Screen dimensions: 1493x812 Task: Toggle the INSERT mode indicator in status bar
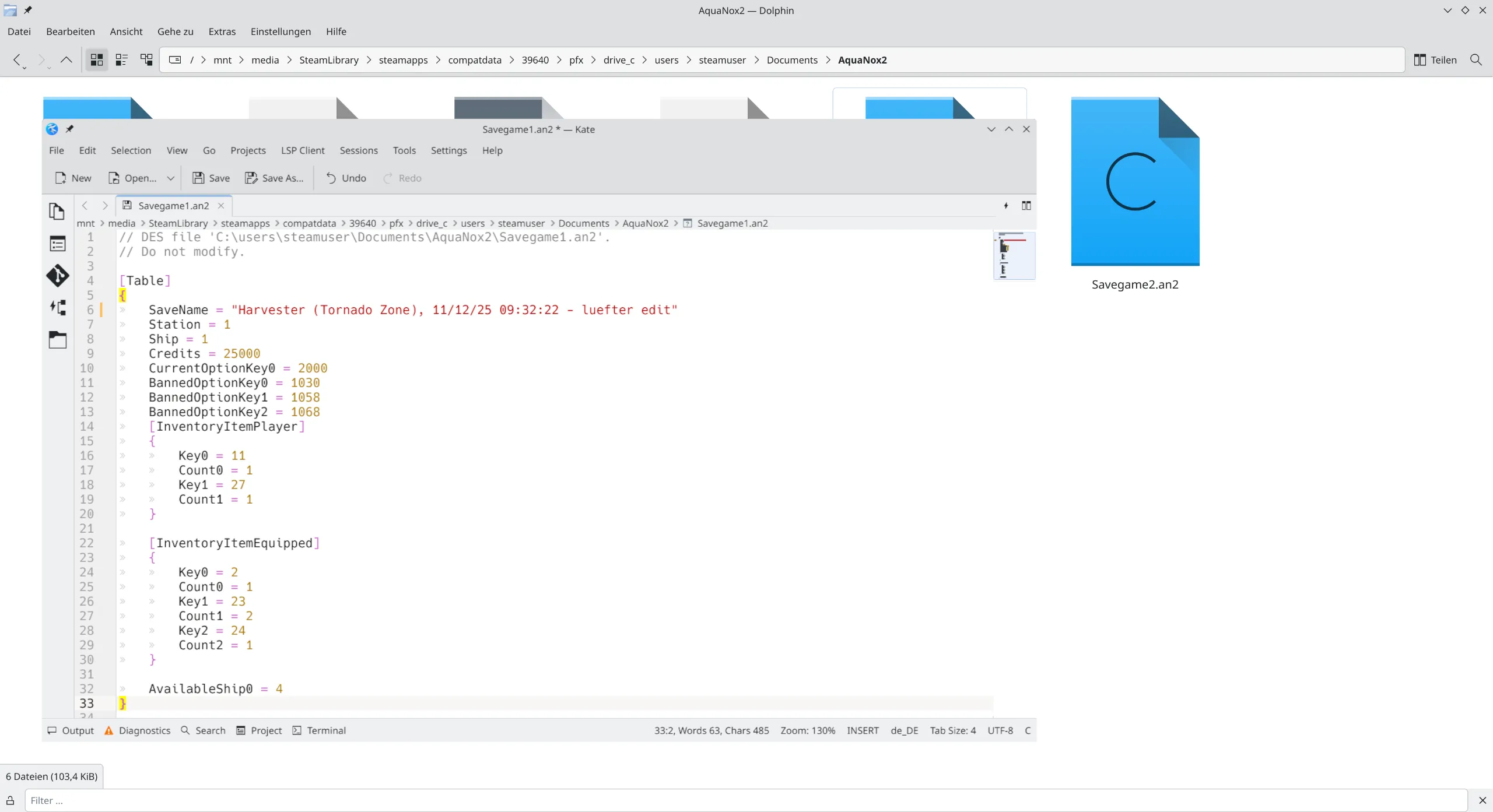862,730
